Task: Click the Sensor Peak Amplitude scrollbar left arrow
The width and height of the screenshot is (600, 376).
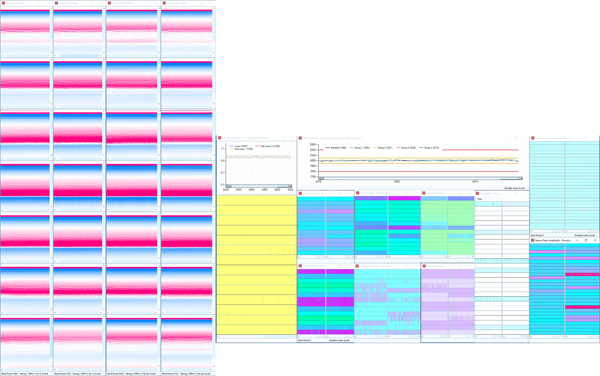Action: tap(532, 337)
